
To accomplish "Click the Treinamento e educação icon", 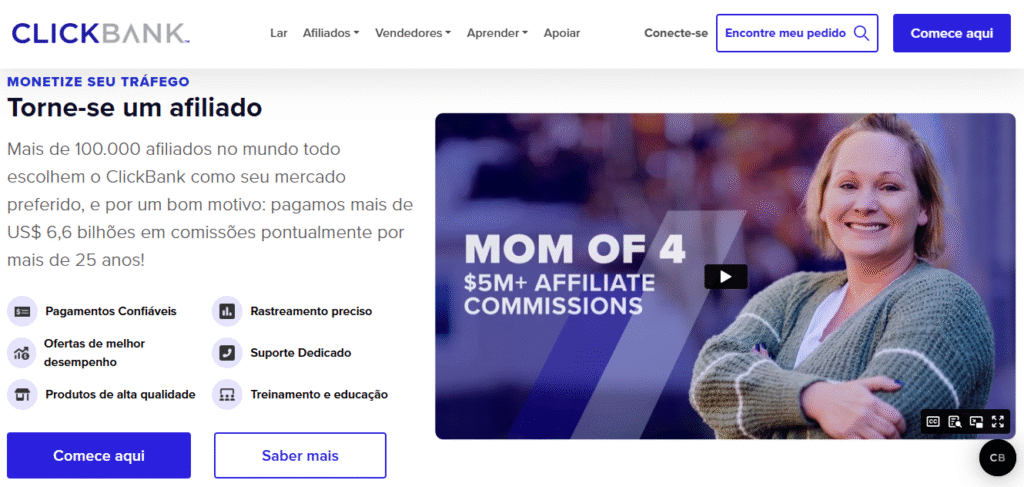I will click(227, 395).
